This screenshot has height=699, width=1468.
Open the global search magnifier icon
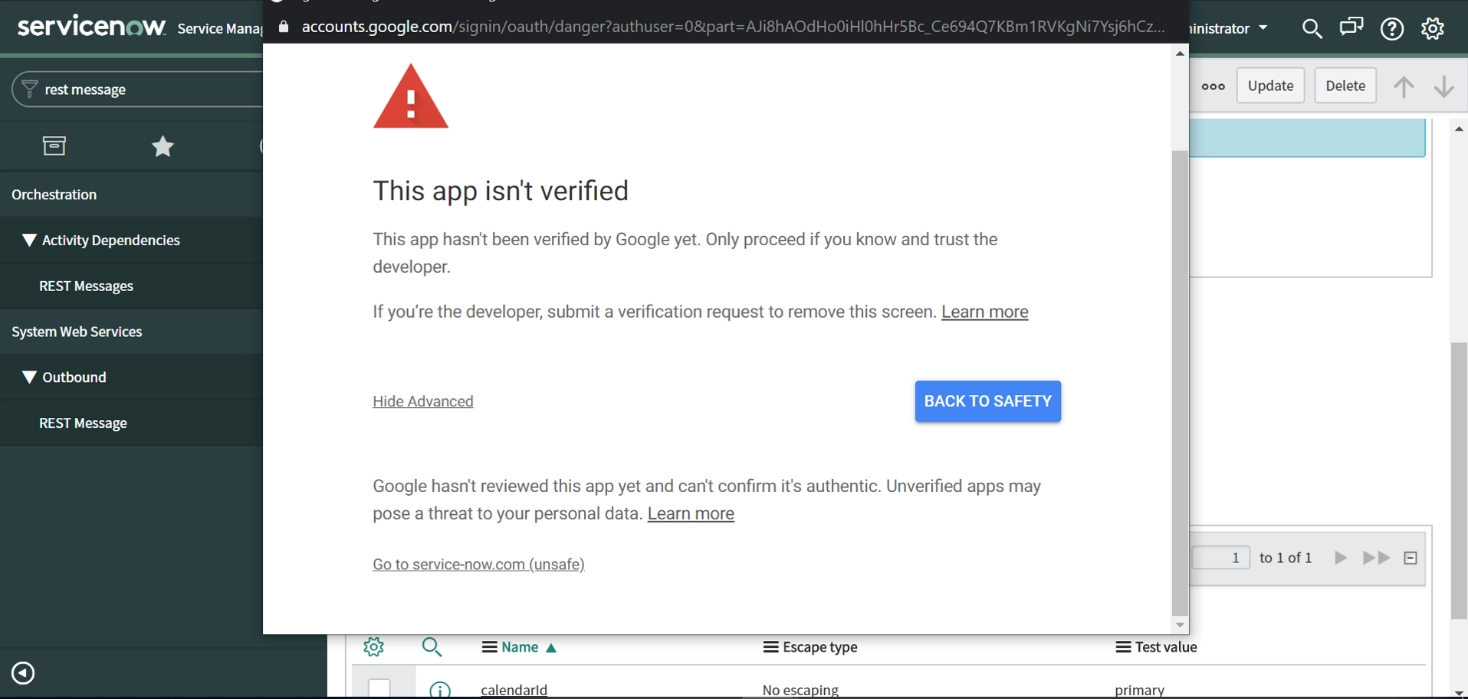pos(1312,29)
